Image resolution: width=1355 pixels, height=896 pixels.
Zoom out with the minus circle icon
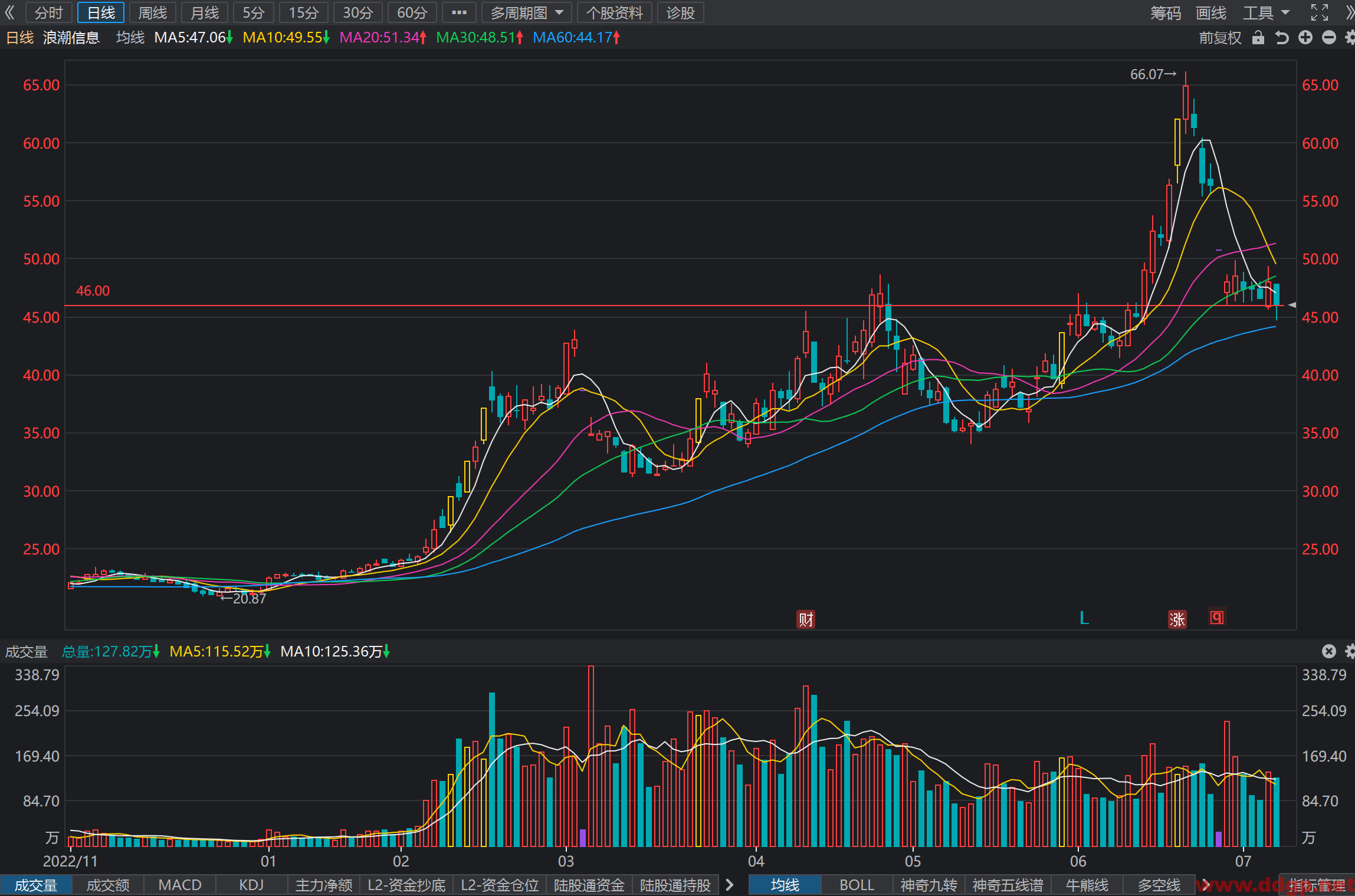coord(1328,38)
